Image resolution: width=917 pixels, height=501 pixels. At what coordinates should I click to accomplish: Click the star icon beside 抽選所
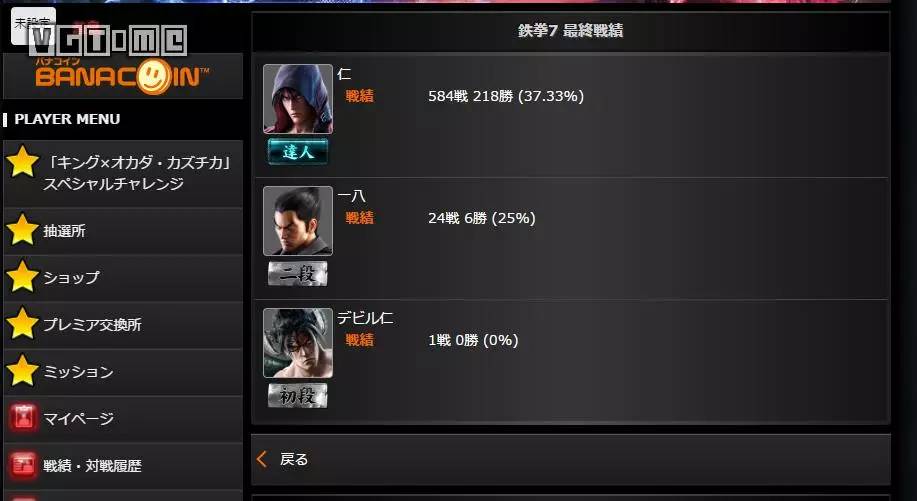point(22,230)
